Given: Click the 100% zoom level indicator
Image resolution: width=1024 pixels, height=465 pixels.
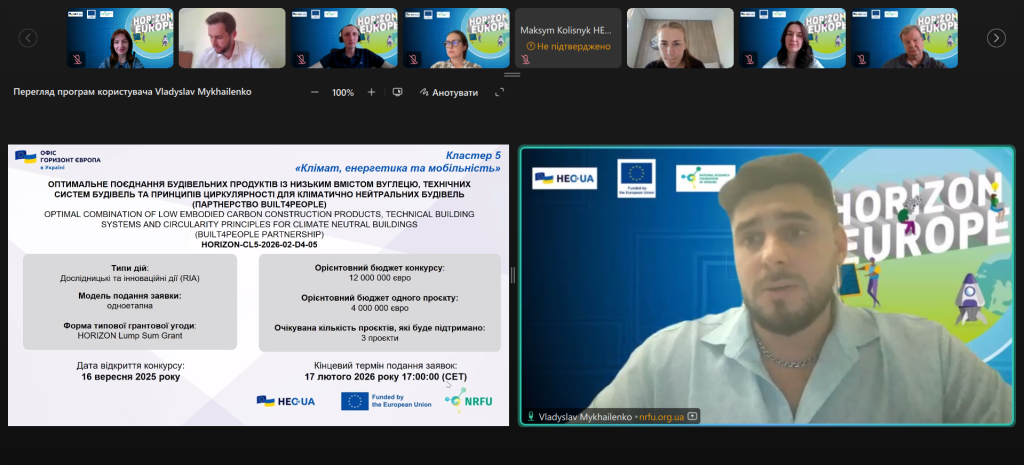Looking at the screenshot, I should pos(343,92).
